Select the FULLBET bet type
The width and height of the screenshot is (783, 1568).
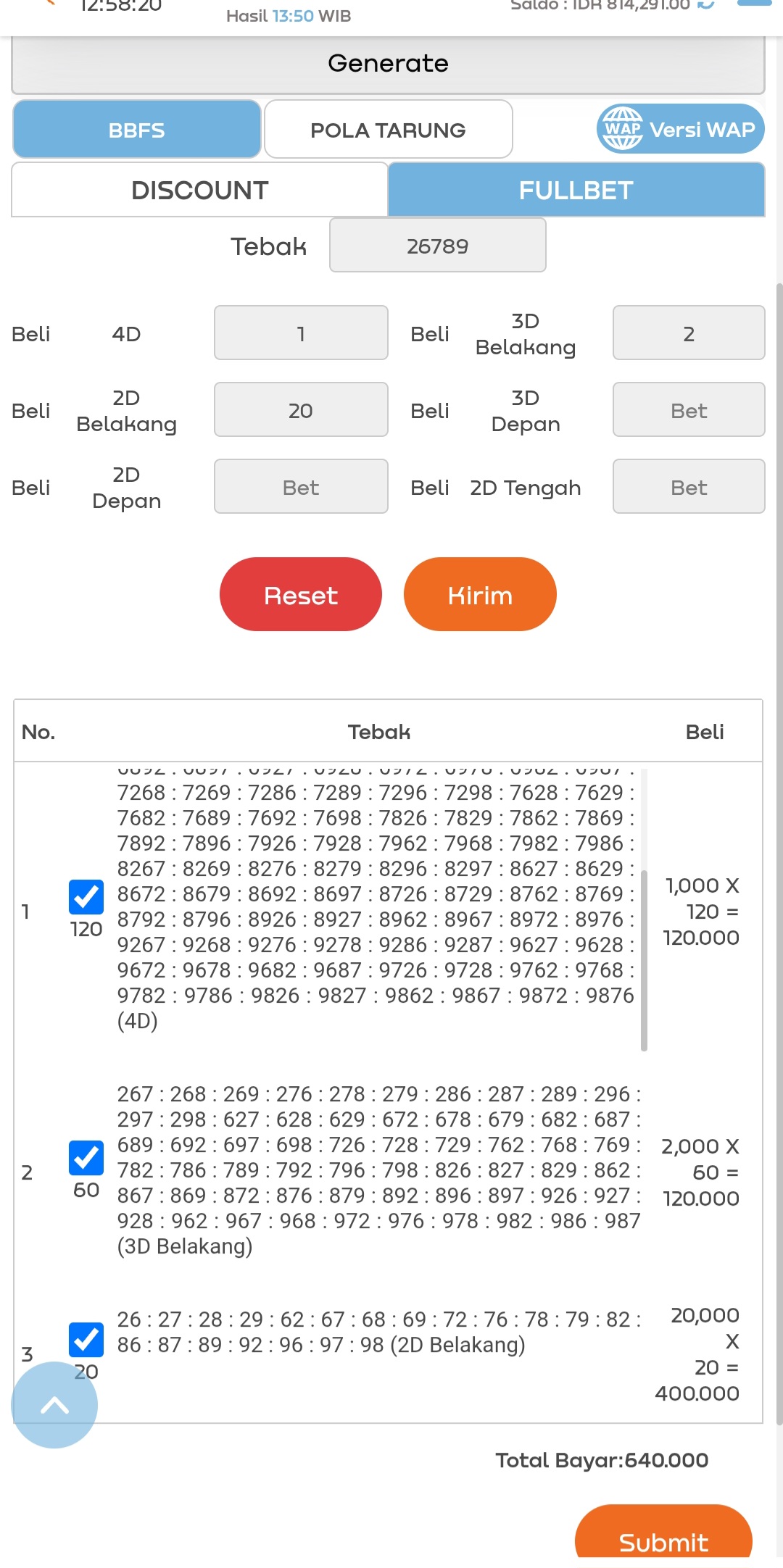click(576, 190)
